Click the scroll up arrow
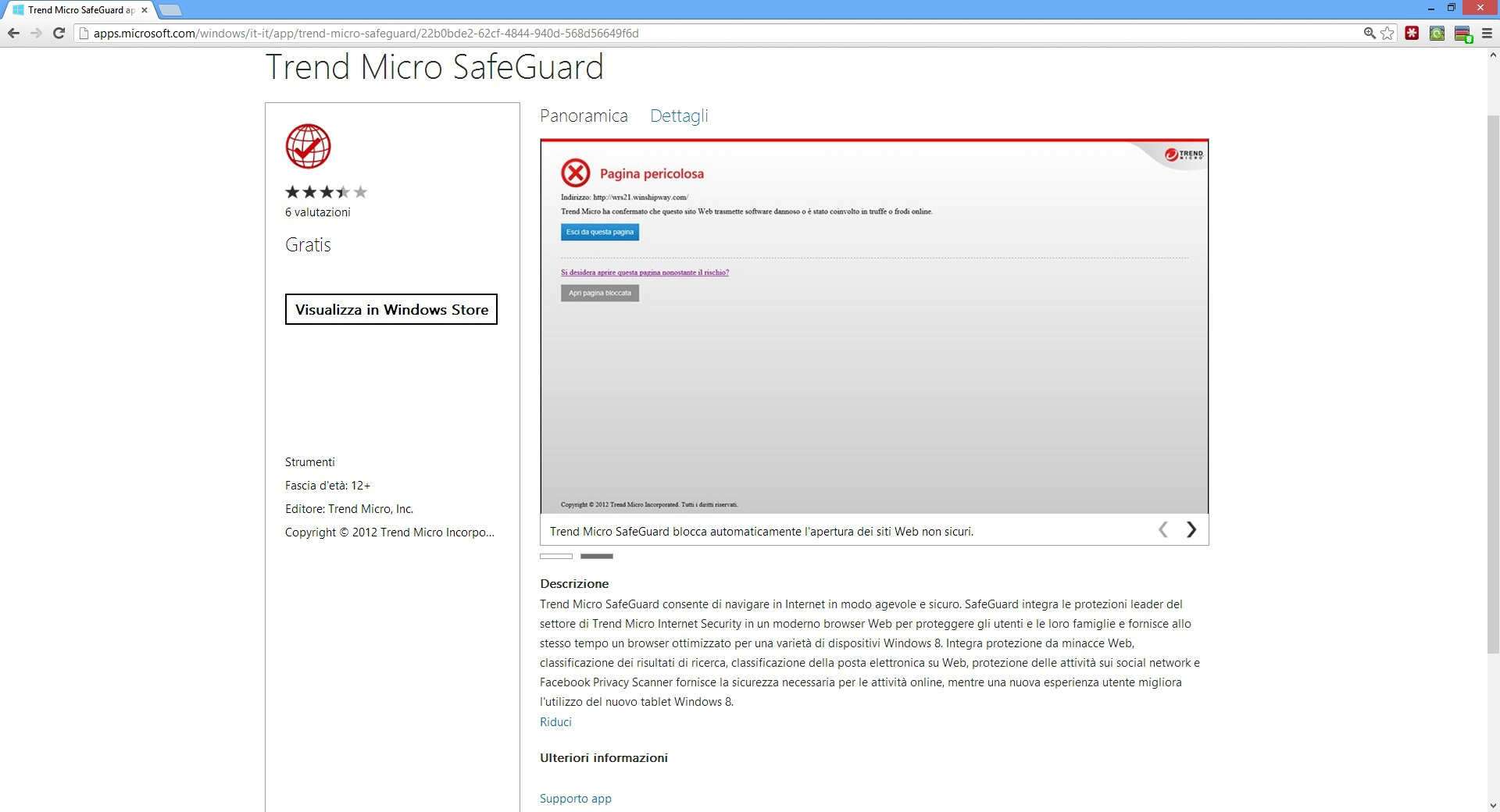Image resolution: width=1500 pixels, height=812 pixels. [1493, 55]
